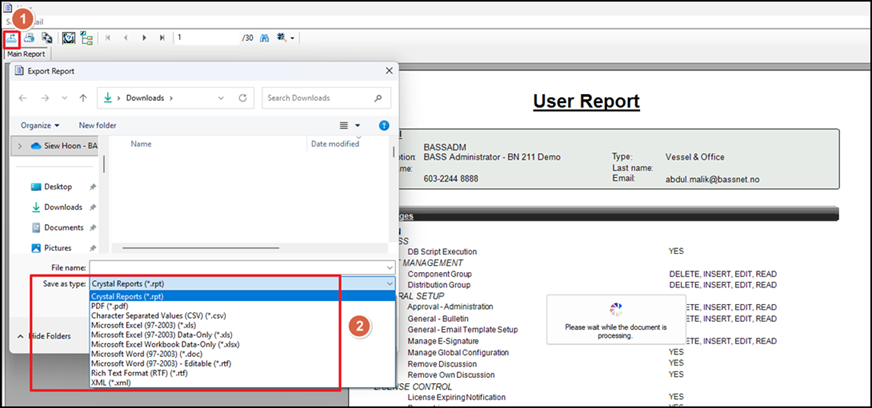The image size is (872, 408).
Task: Choose Microsoft Word (97-2003) - Editable option
Action: (242, 364)
